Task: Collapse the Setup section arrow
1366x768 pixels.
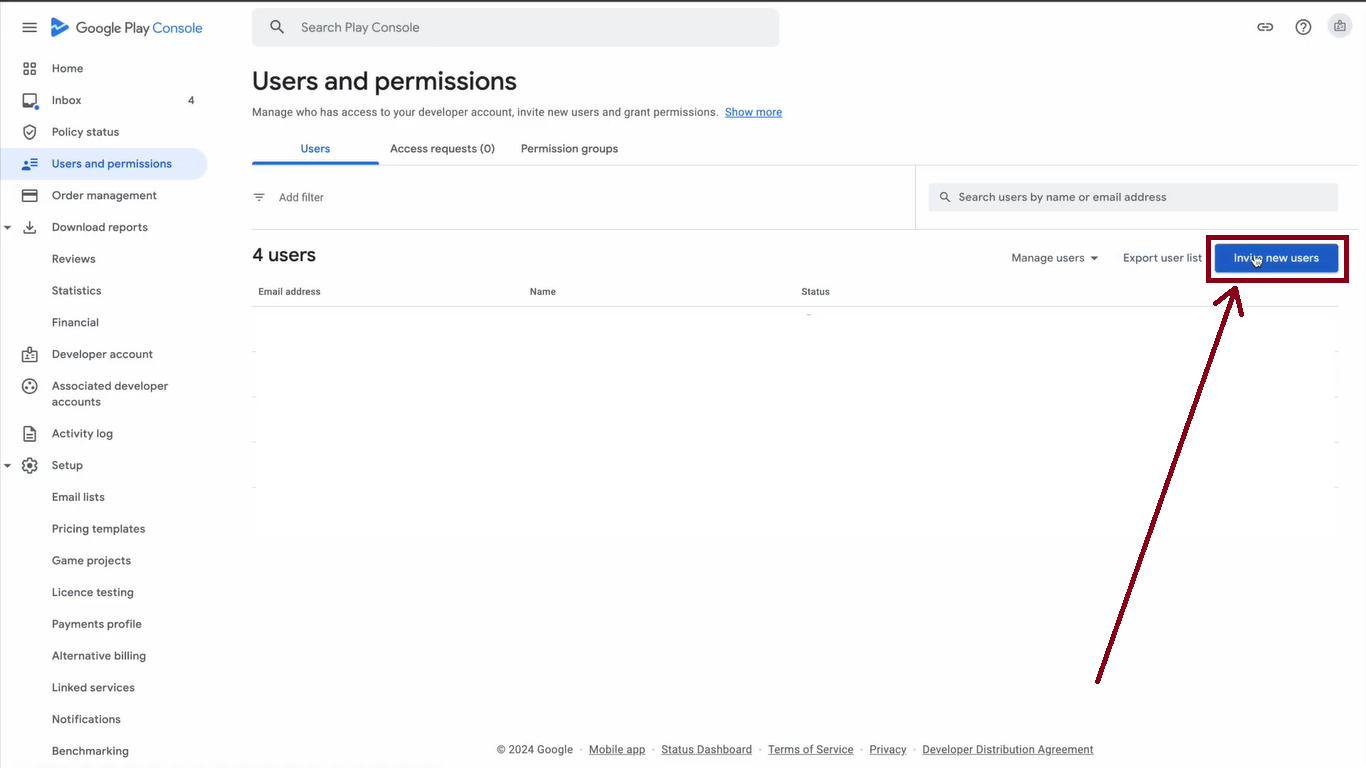Action: point(8,466)
